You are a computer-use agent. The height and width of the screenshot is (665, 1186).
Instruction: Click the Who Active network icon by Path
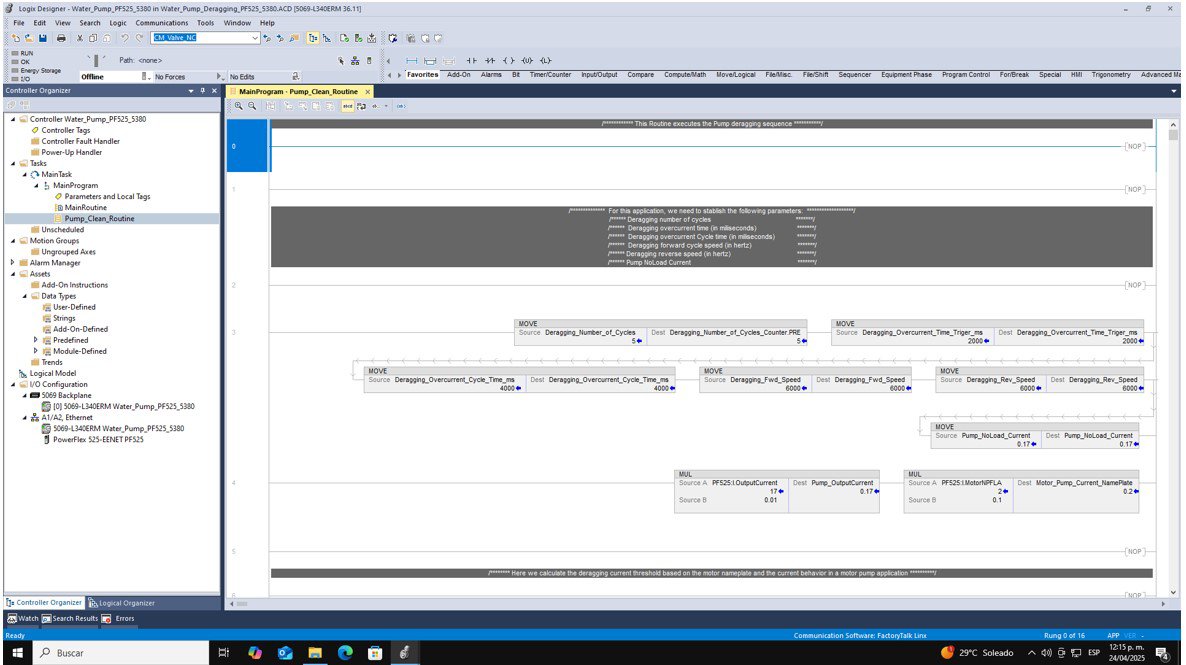click(x=355, y=61)
